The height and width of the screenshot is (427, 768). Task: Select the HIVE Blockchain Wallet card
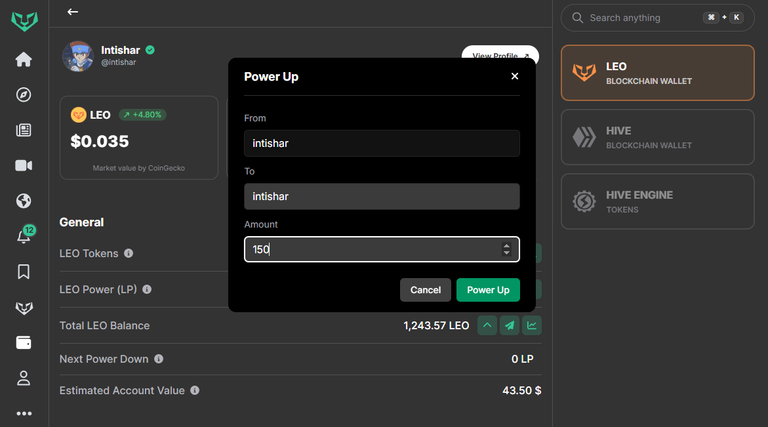coord(657,137)
